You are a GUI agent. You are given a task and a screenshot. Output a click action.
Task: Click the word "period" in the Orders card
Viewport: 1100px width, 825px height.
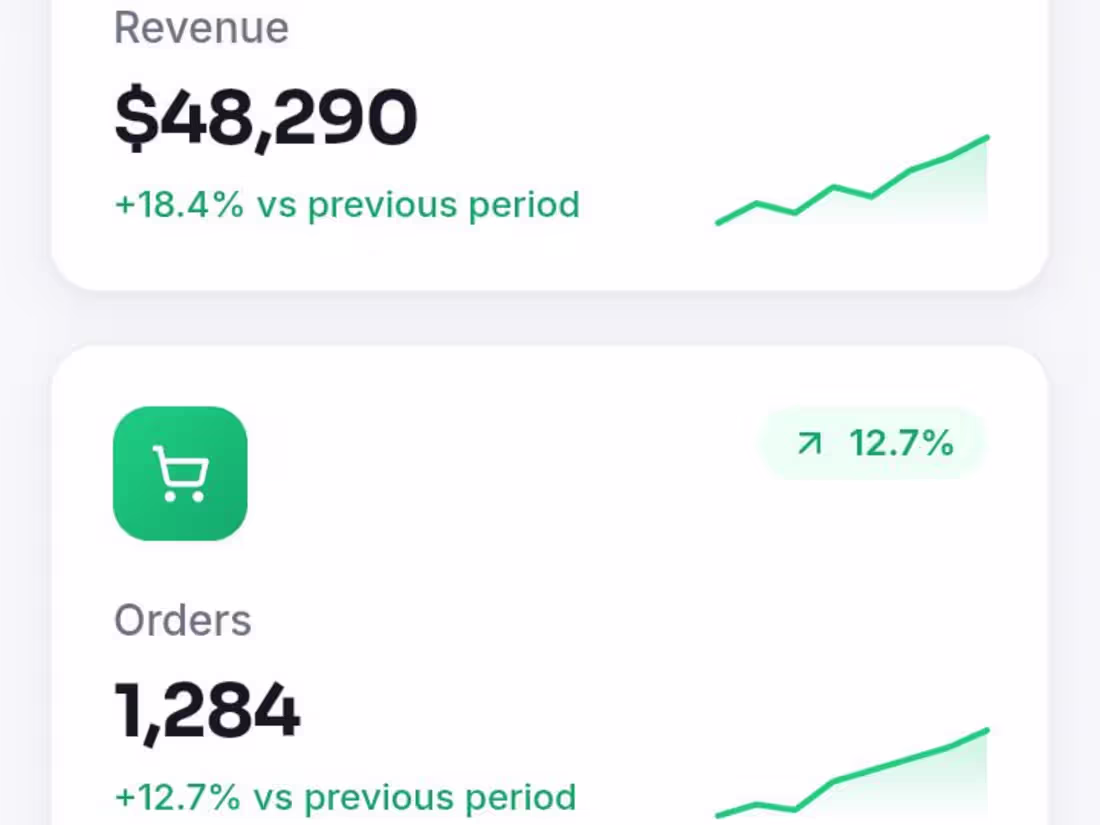pyautogui.click(x=521, y=798)
